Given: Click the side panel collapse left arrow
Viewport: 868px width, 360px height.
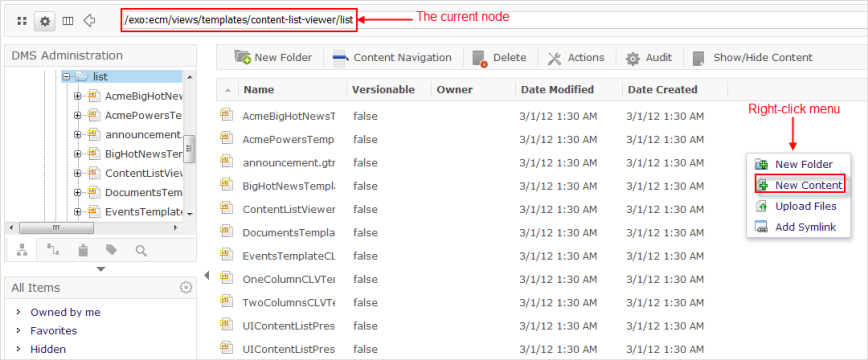Looking at the screenshot, I should click(207, 275).
